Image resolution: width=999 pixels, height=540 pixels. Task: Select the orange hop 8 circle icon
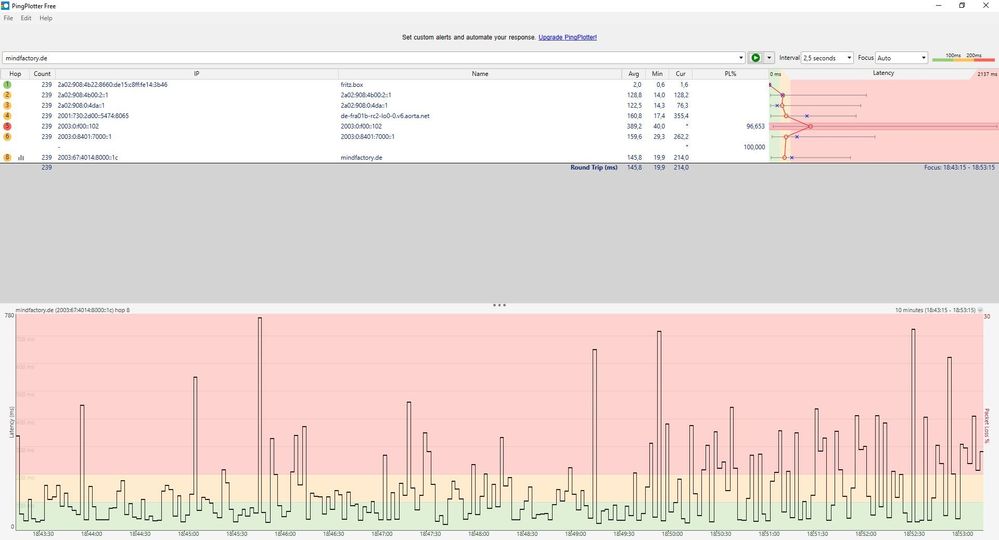7,157
